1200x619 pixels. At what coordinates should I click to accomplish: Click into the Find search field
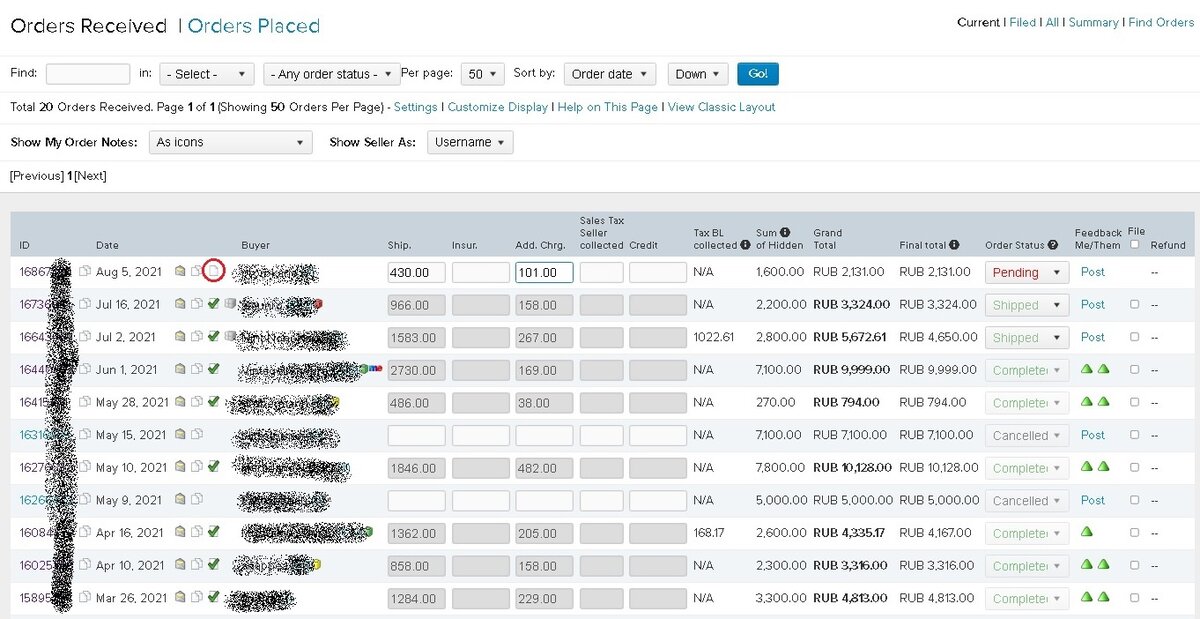[x=88, y=74]
